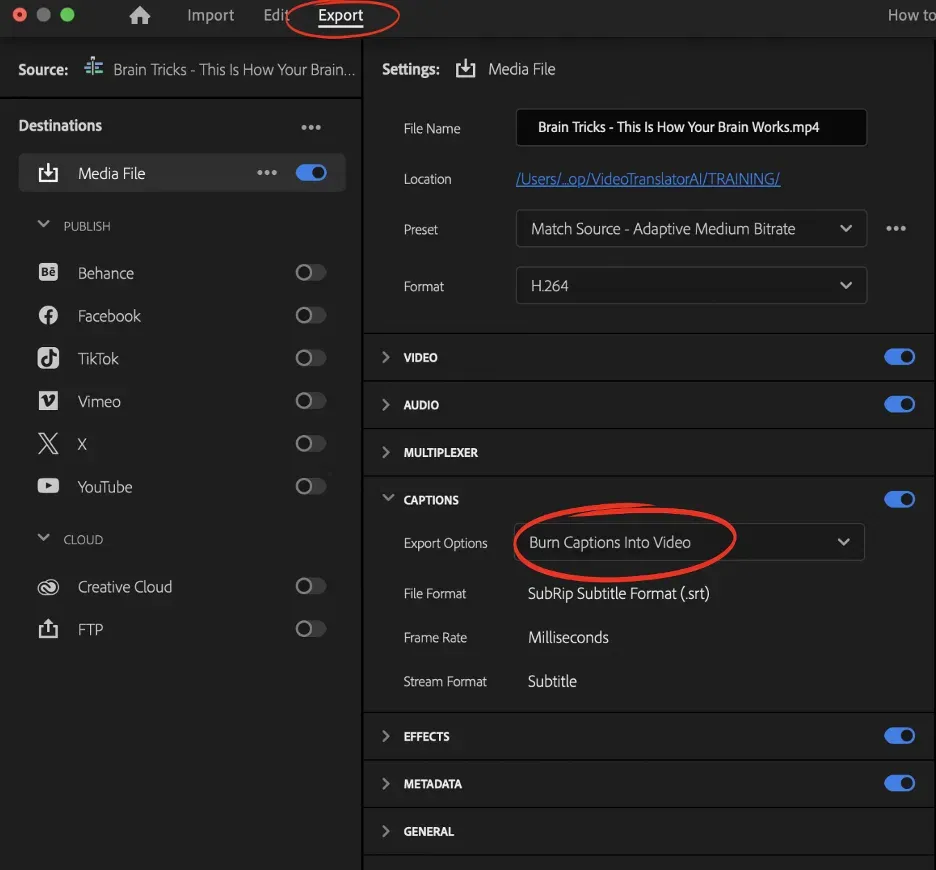Expand the VIDEO section
Viewport: 936px width, 870px height.
coord(386,357)
